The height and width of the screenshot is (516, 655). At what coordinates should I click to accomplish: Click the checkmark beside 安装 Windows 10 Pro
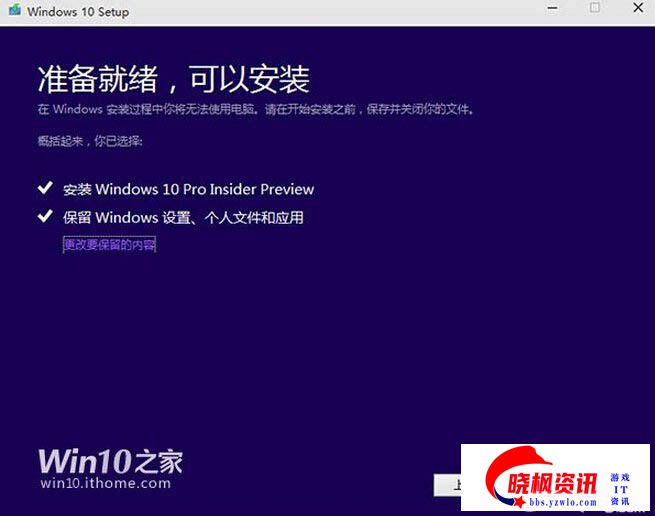[x=45, y=188]
